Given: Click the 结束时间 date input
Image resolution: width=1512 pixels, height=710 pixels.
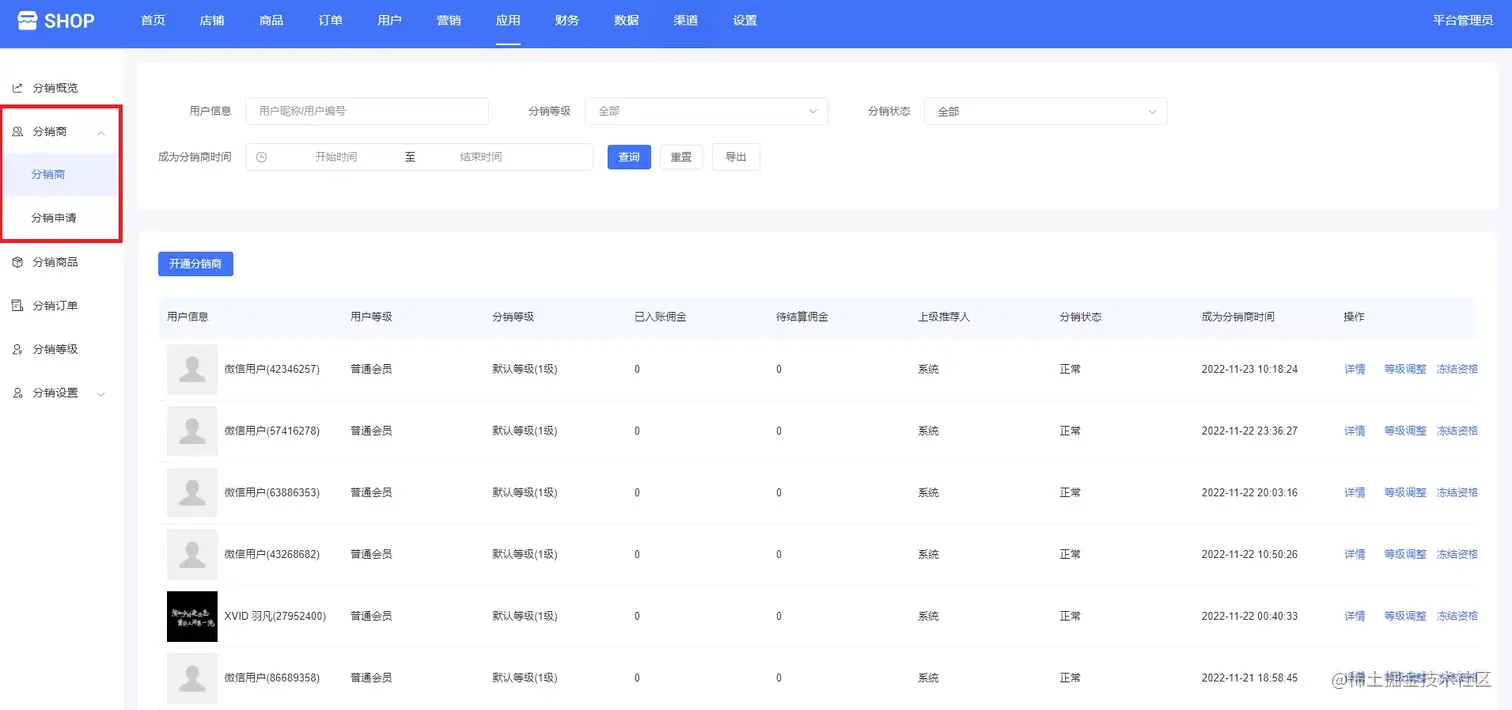Looking at the screenshot, I should 481,157.
